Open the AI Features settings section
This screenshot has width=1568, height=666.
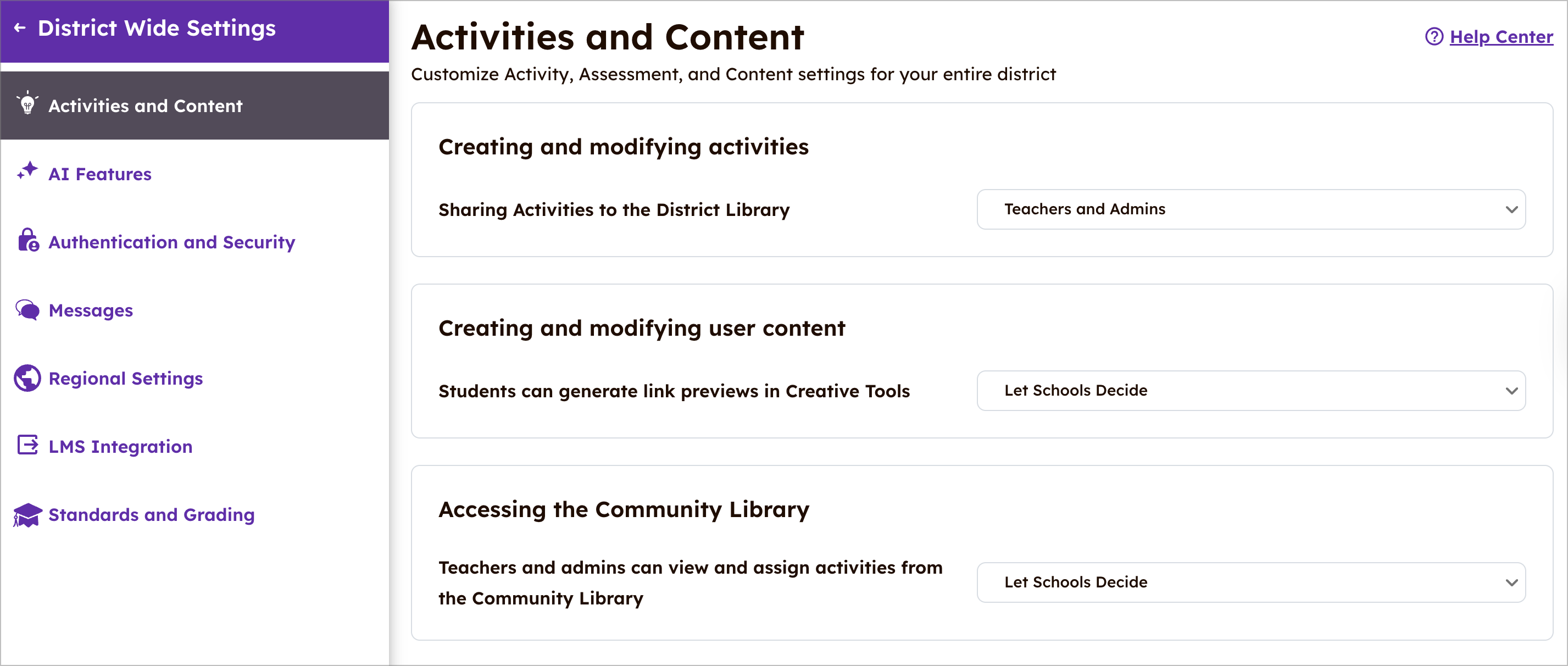[100, 174]
